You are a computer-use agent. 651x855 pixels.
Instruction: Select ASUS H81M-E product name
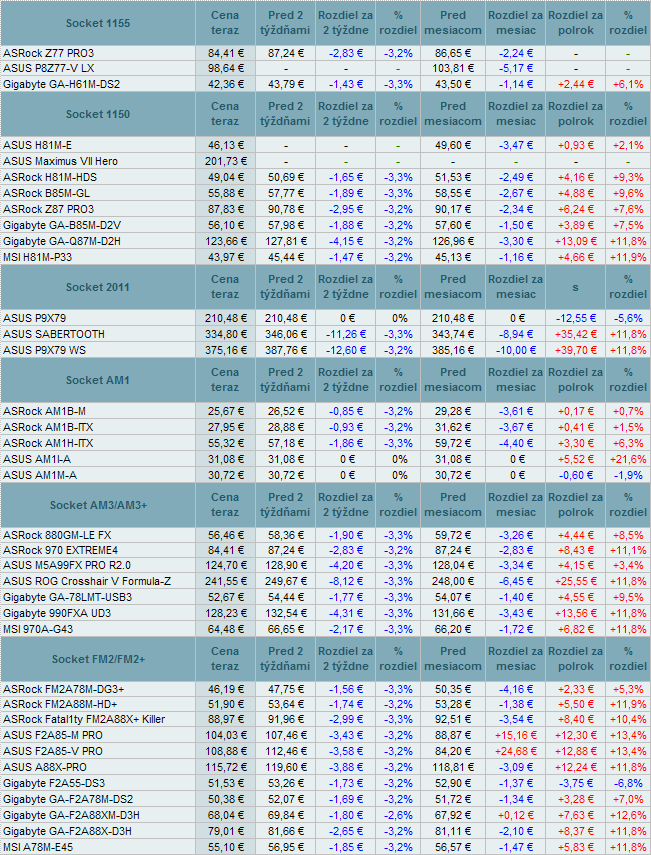pos(38,145)
